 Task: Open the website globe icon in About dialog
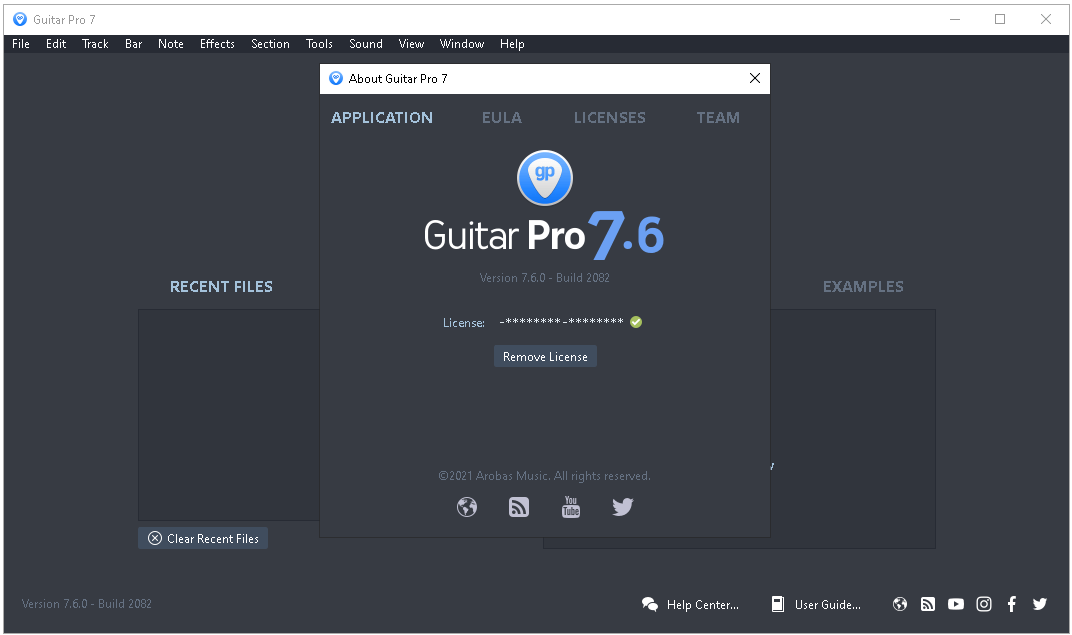(x=467, y=507)
